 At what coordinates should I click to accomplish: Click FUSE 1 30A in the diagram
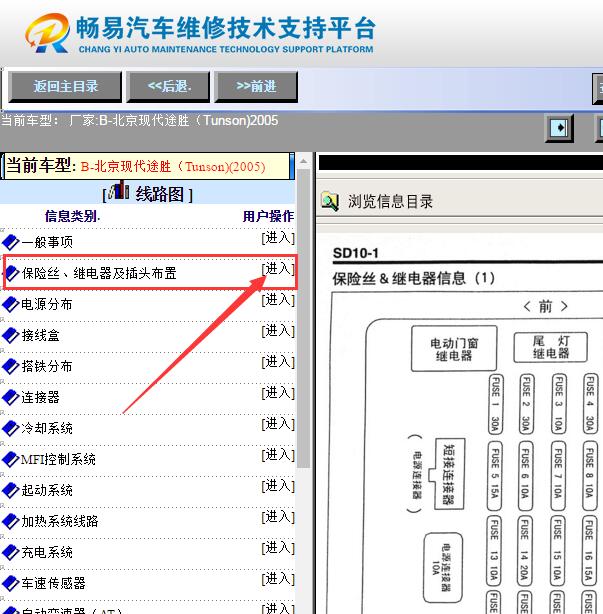tap(495, 404)
